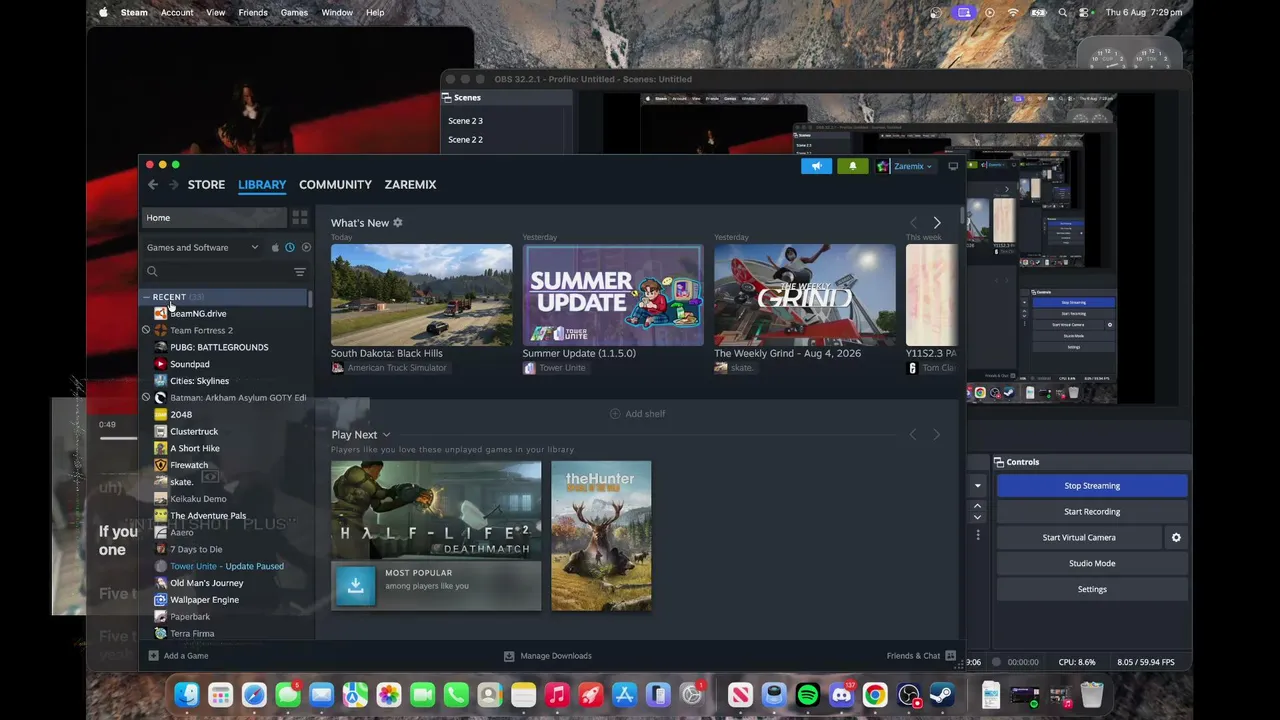Click Stop Streaming in OBS Controls

(1092, 486)
